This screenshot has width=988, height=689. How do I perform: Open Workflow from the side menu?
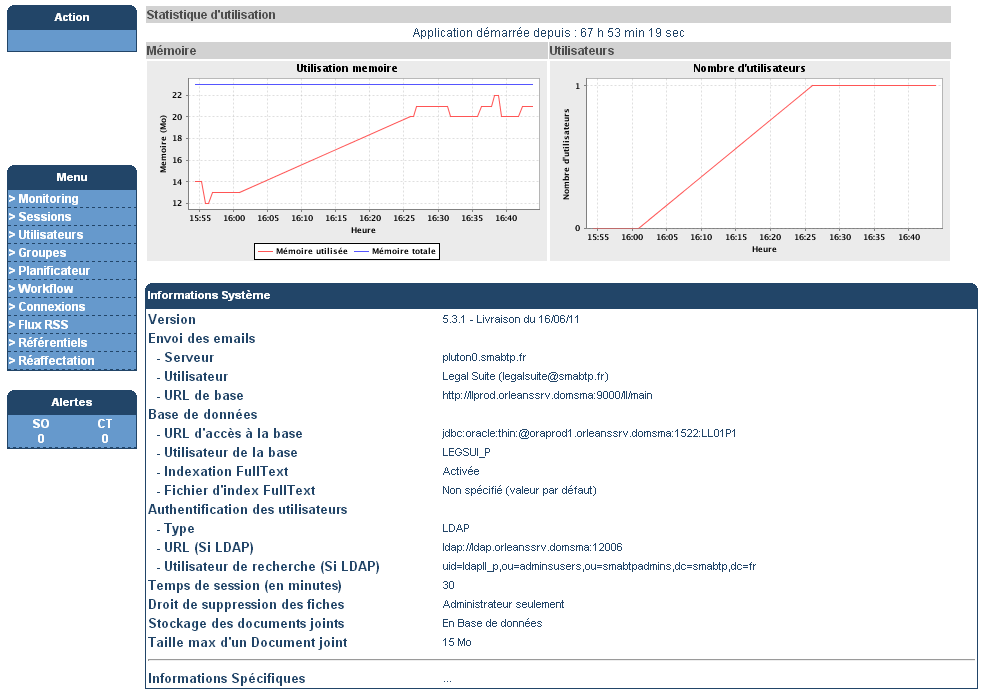(x=72, y=289)
